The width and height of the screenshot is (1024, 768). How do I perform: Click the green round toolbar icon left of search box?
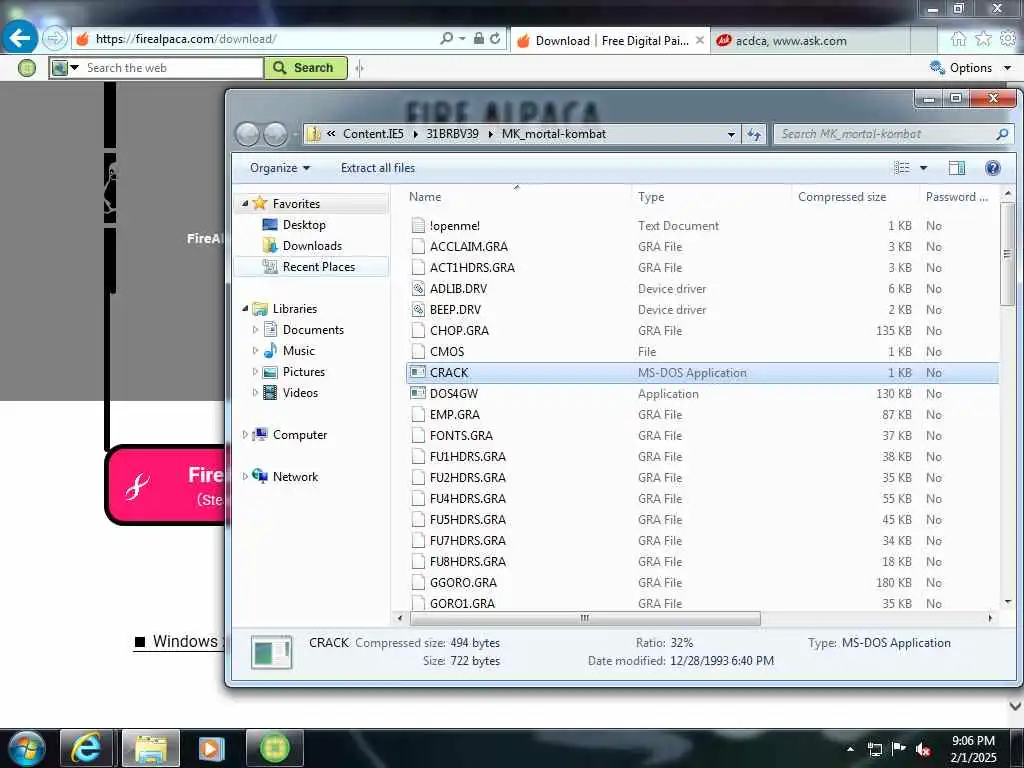pyautogui.click(x=27, y=67)
